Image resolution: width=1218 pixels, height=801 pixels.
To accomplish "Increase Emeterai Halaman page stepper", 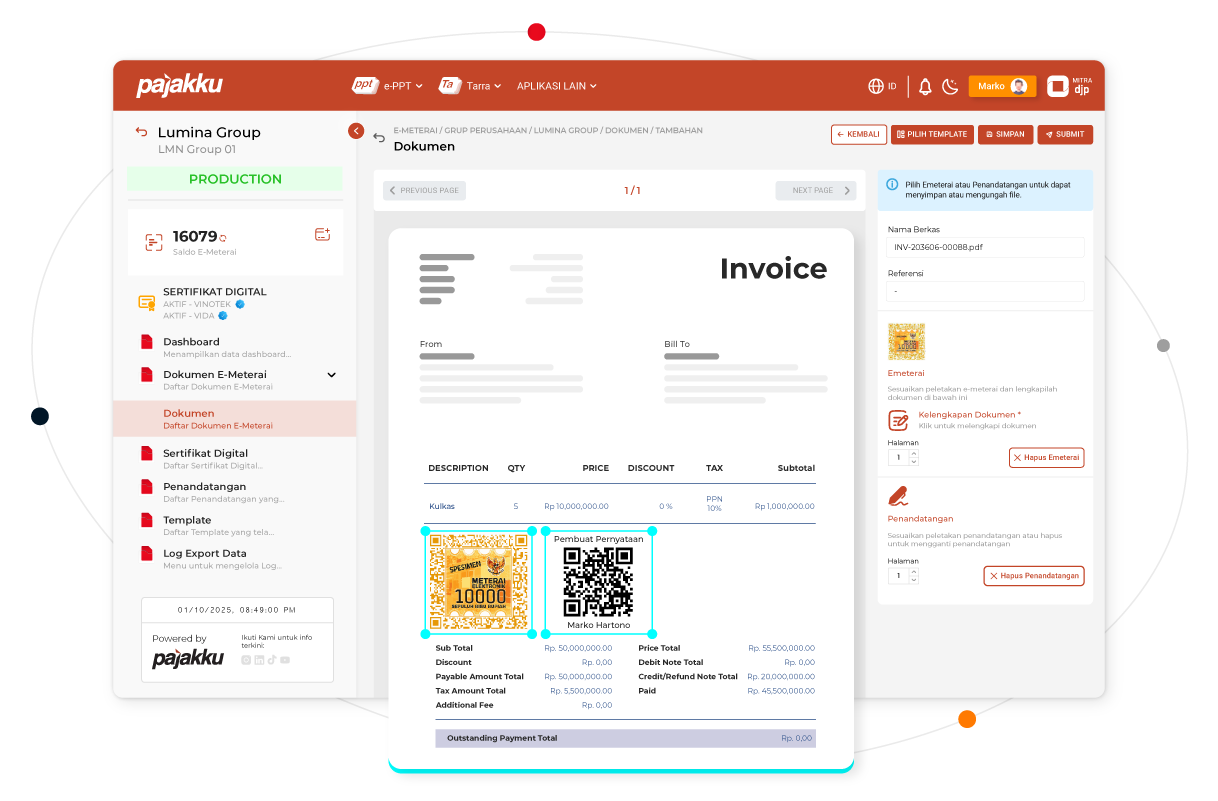I will (x=914, y=454).
